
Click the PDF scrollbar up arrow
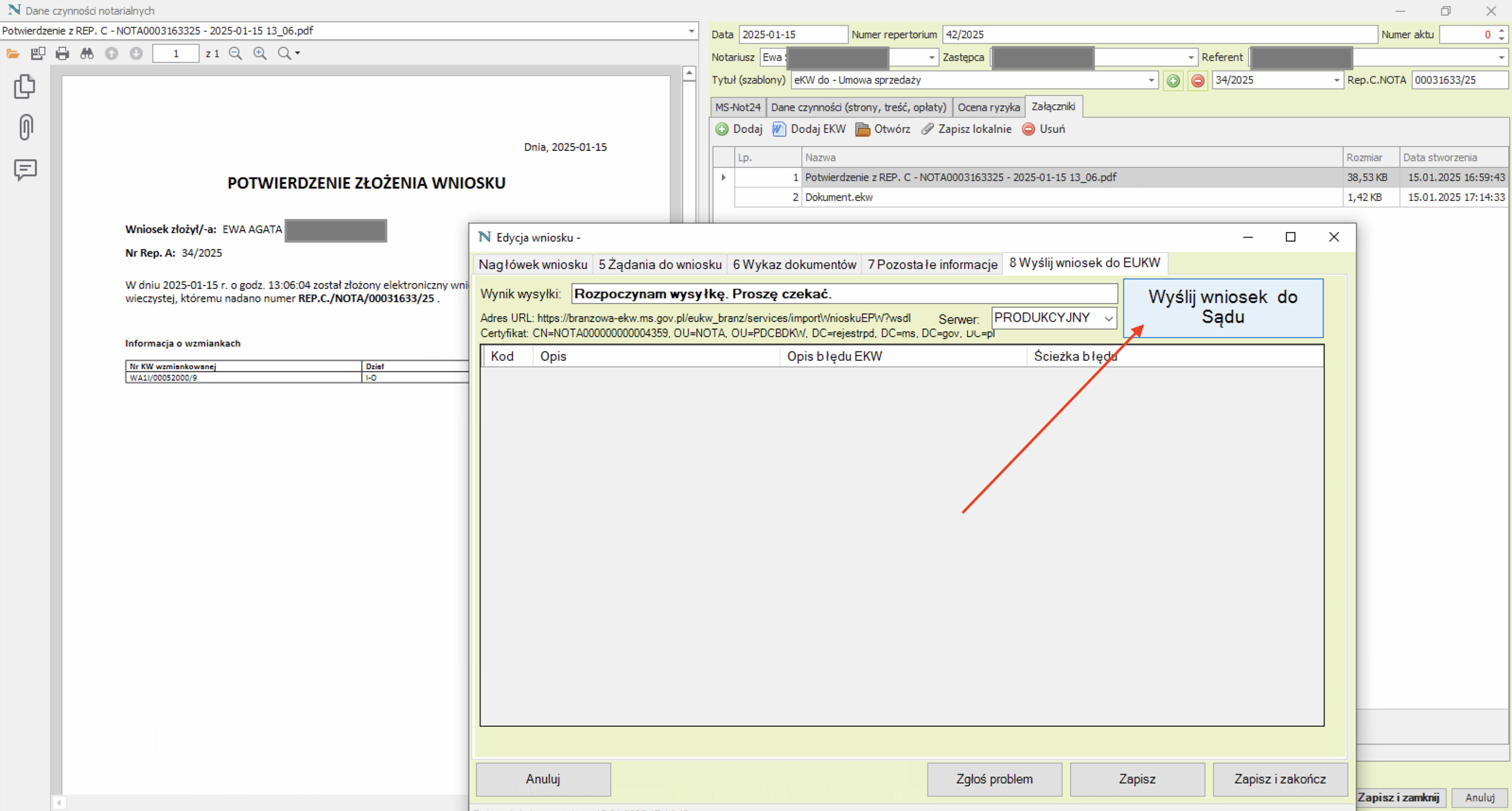pos(689,74)
